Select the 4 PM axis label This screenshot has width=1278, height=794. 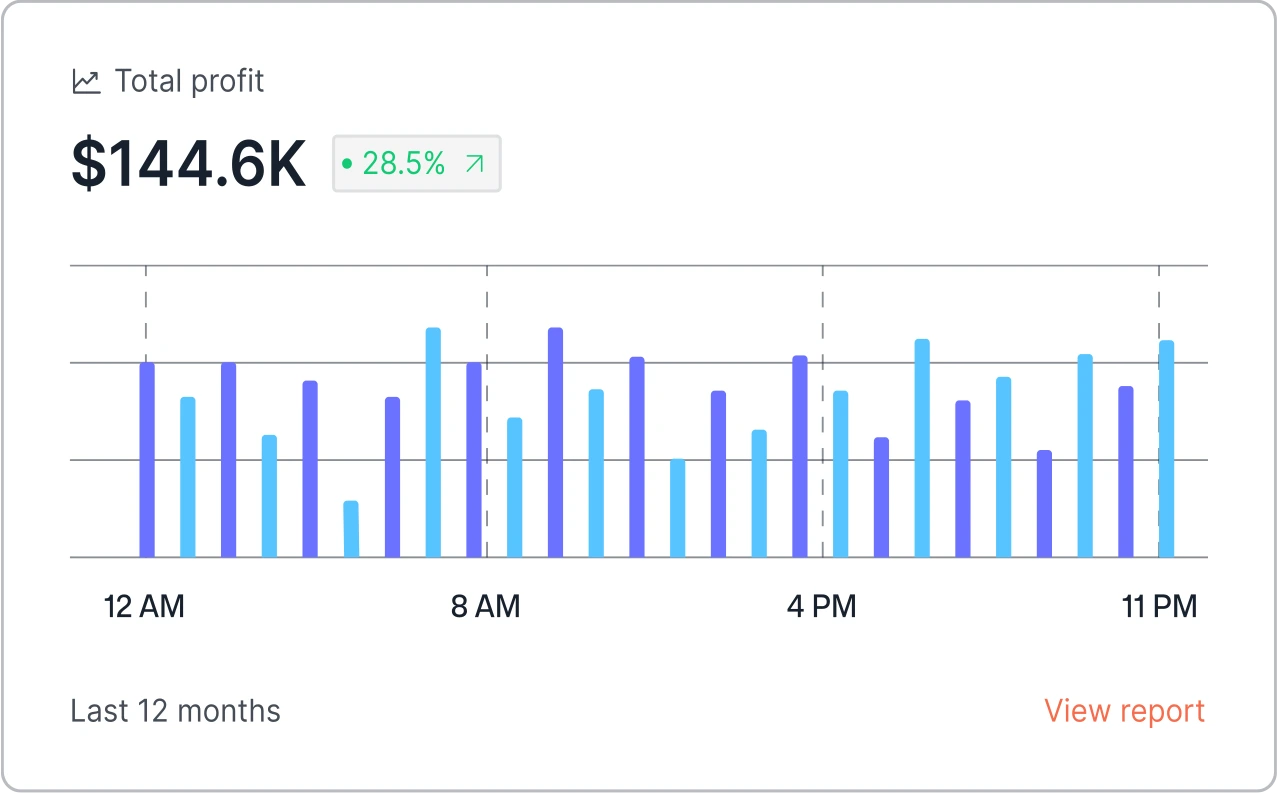[x=821, y=607]
